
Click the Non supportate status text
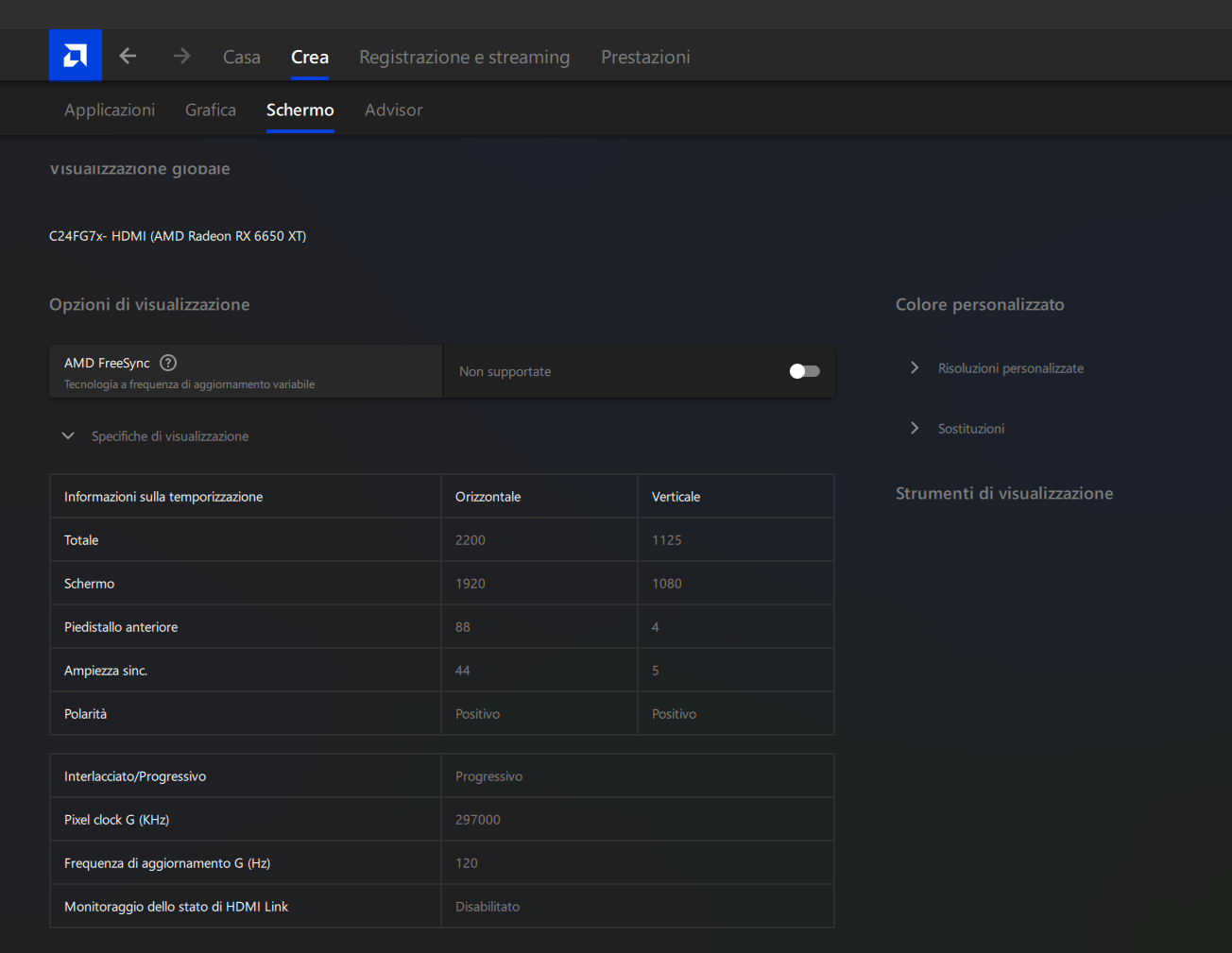click(505, 371)
